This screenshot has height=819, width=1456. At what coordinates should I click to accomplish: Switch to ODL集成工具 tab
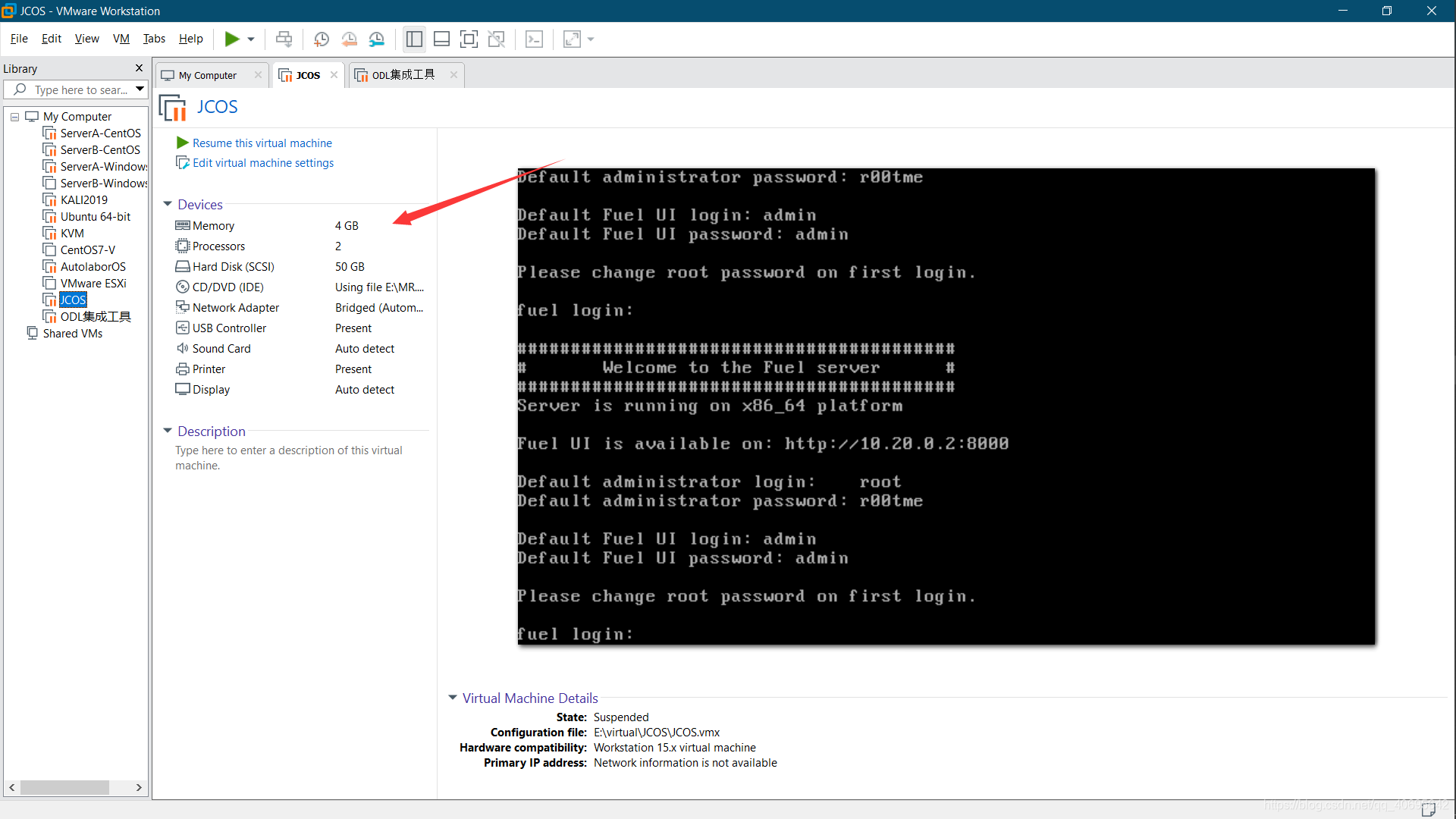tap(403, 75)
